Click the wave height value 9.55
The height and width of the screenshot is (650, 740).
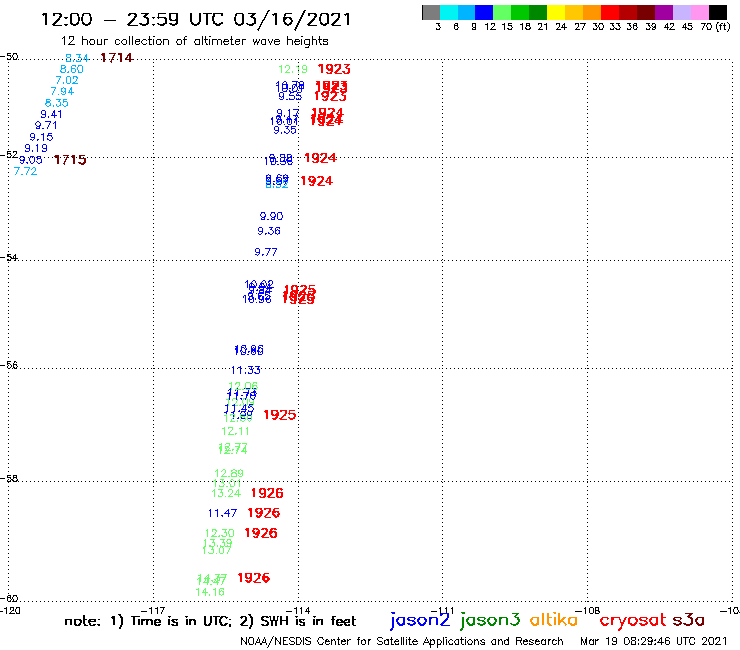[290, 97]
